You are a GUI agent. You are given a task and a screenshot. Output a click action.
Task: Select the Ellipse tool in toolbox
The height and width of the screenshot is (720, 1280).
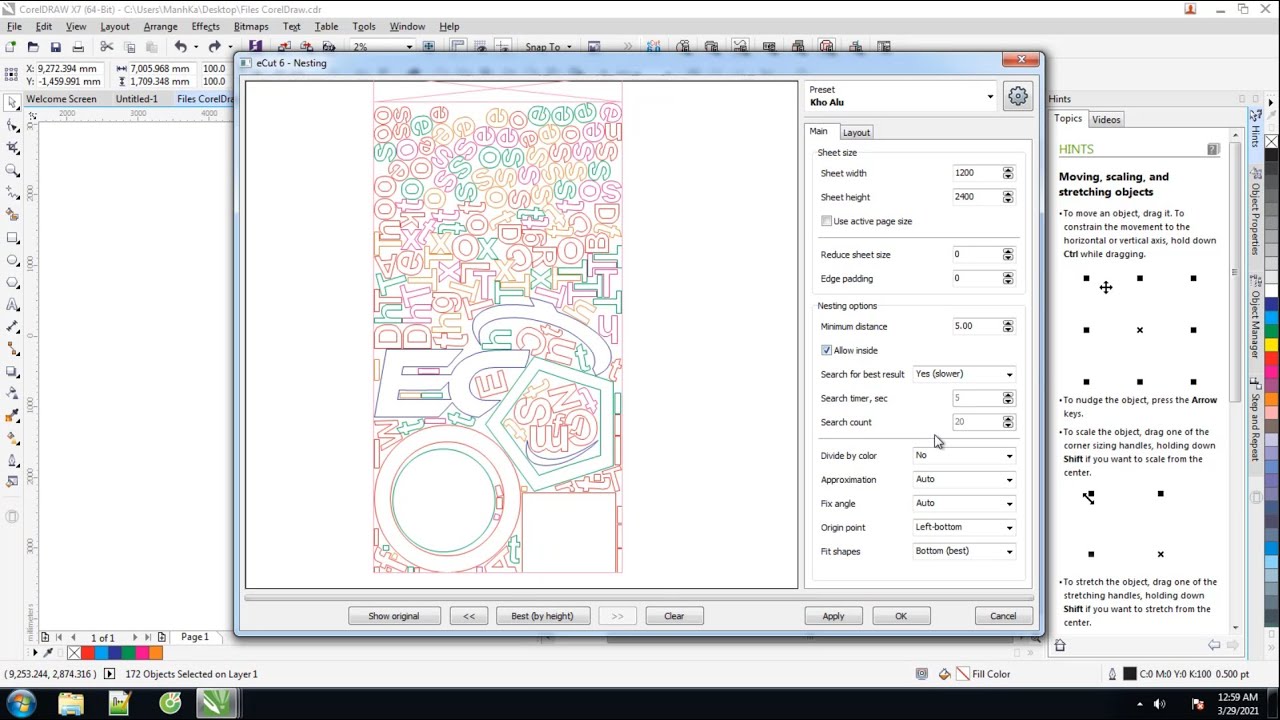(12, 260)
